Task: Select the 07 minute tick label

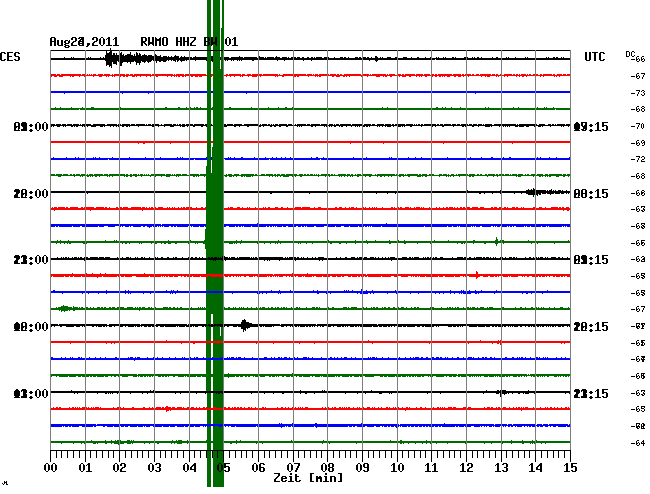Action: point(293,468)
